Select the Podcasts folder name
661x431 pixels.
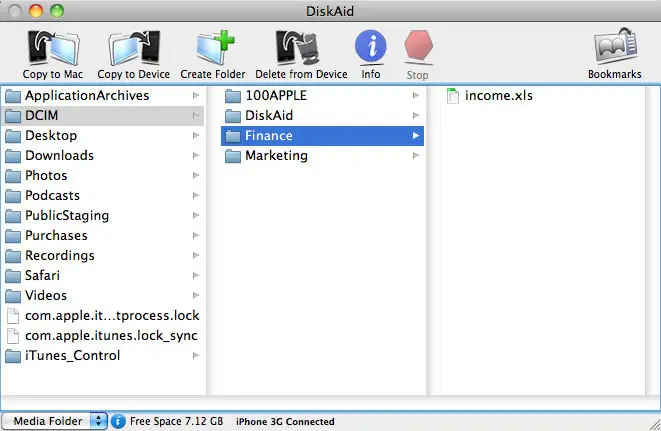point(52,196)
